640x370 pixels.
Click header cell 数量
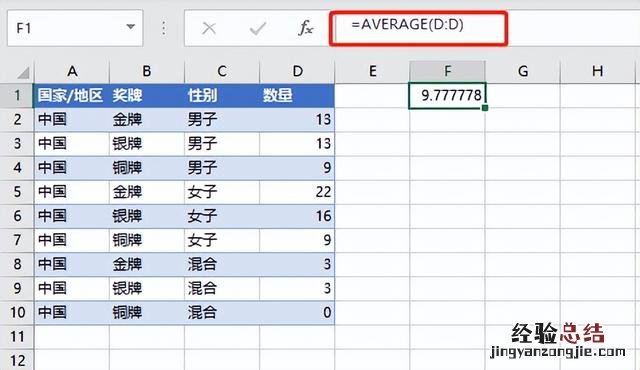tap(297, 95)
